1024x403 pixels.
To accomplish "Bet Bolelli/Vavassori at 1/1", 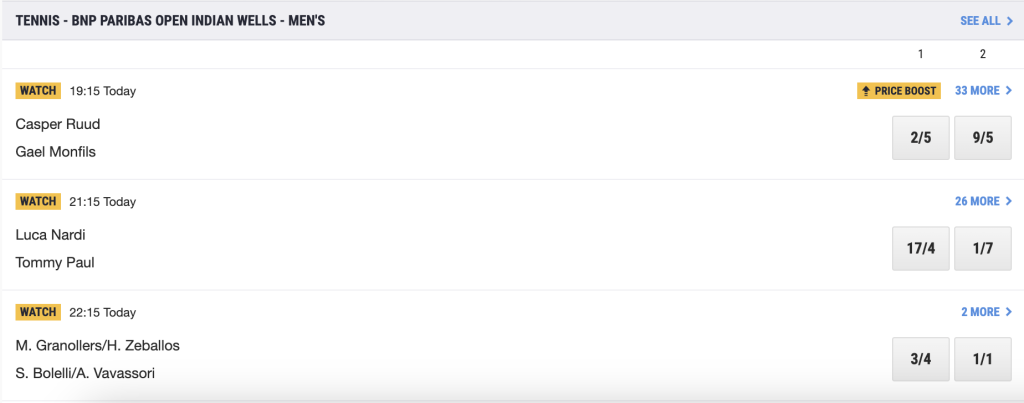I will [982, 359].
